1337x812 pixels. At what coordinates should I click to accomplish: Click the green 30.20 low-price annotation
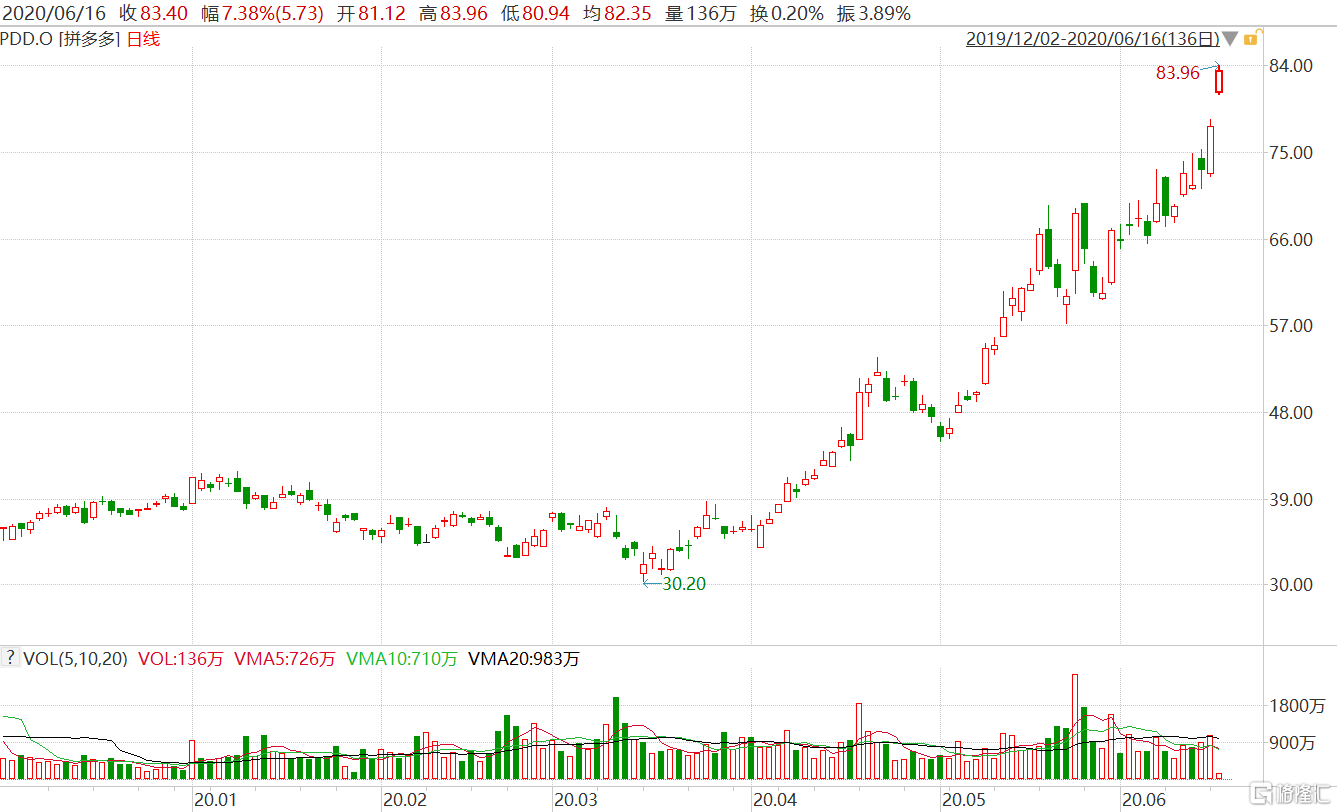[x=684, y=584]
